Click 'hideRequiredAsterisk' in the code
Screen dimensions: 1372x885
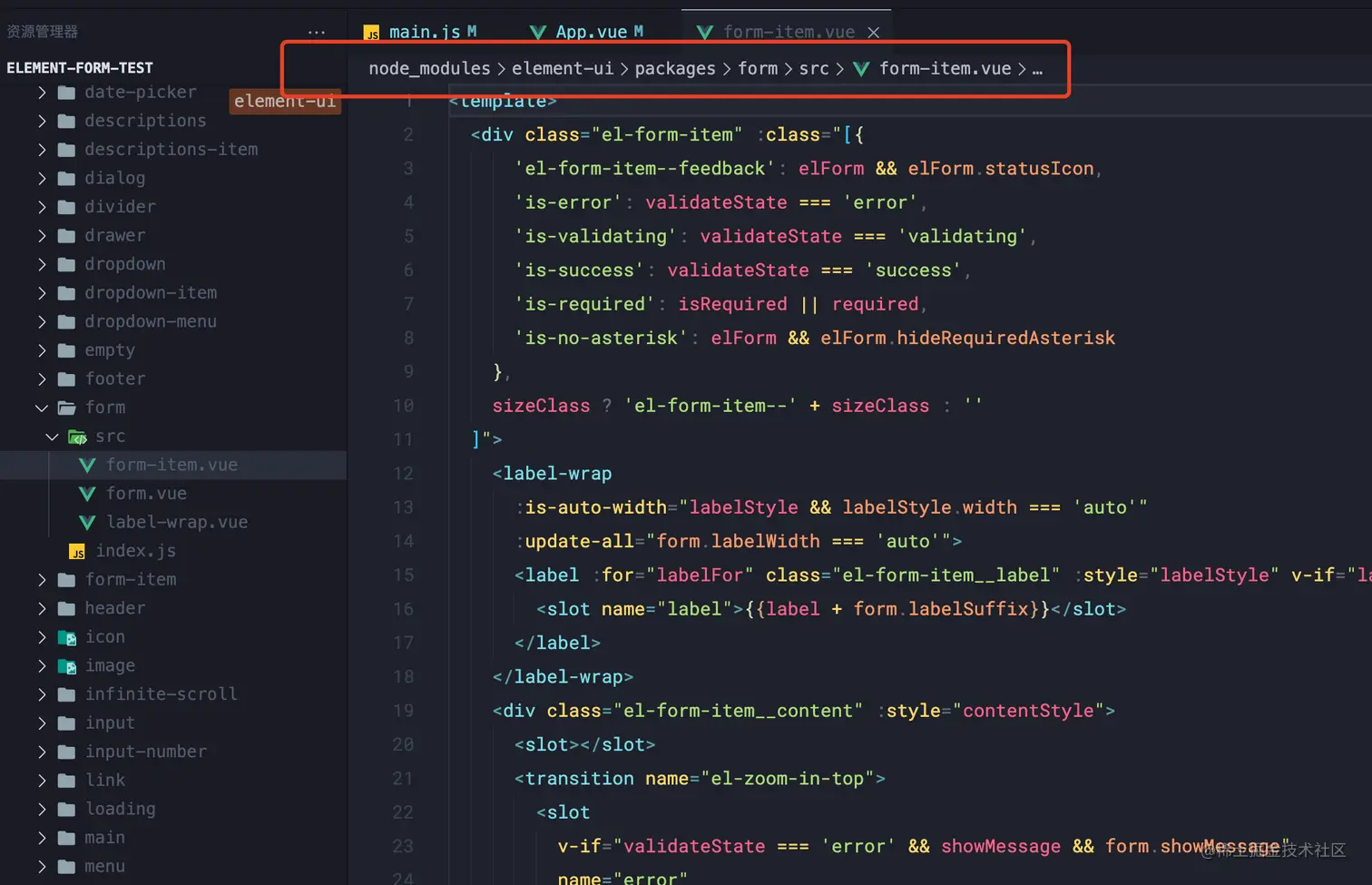click(x=1005, y=338)
